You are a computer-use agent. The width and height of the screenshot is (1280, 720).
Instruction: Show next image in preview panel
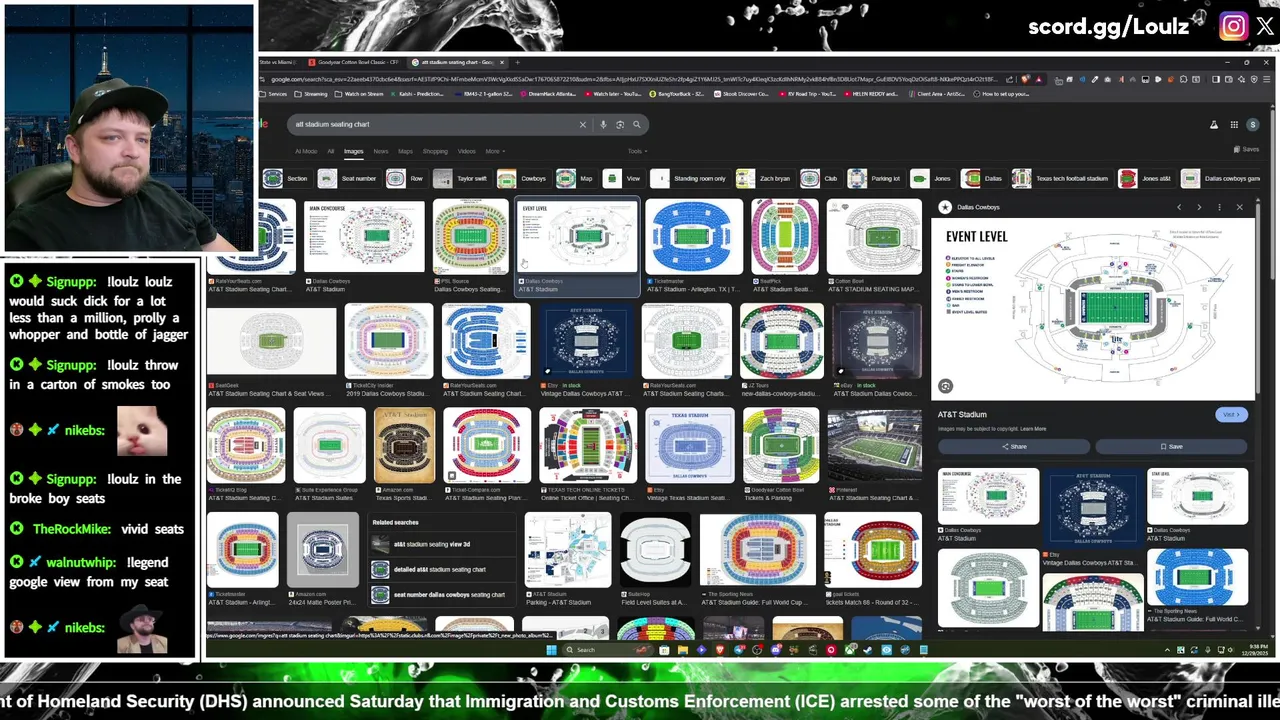coord(1199,207)
